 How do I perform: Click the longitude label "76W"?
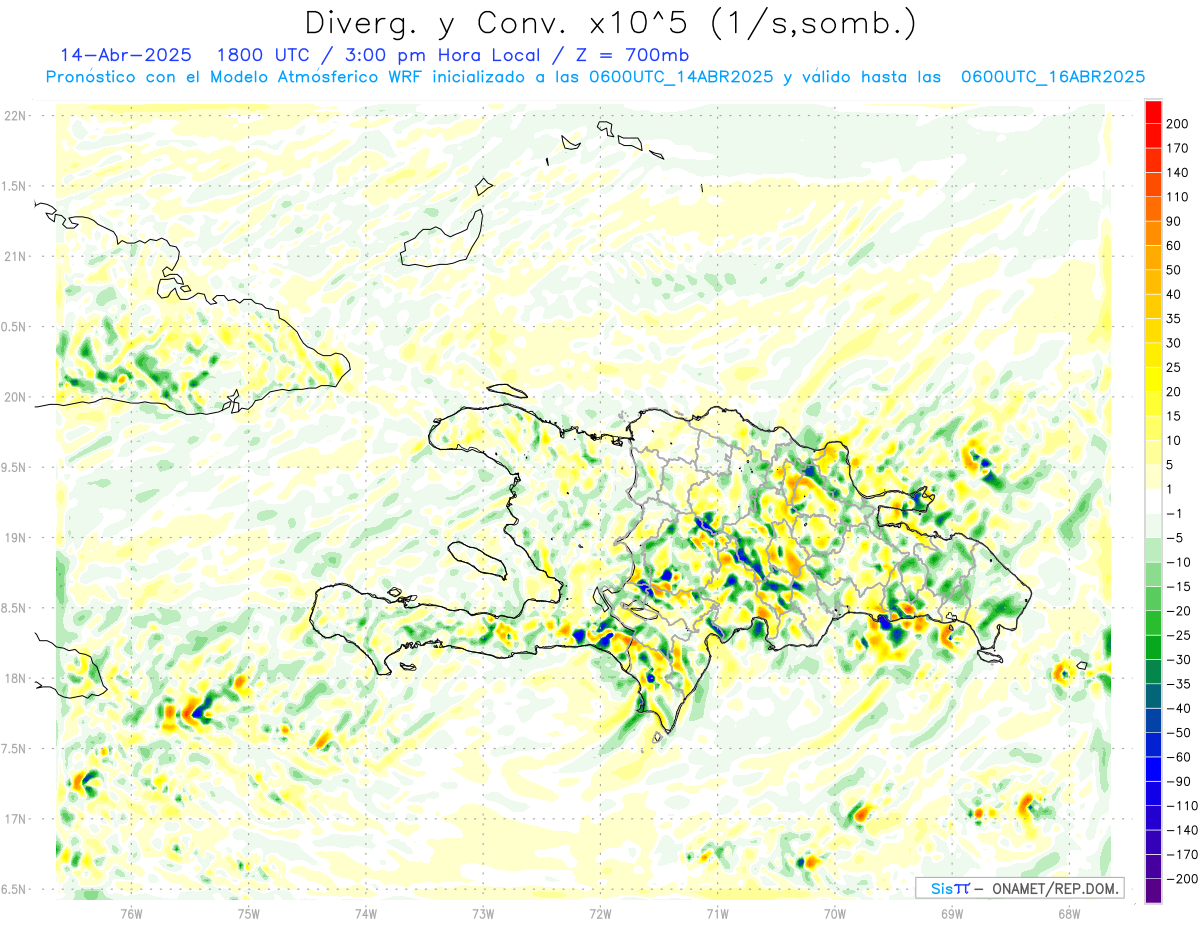pos(131,913)
